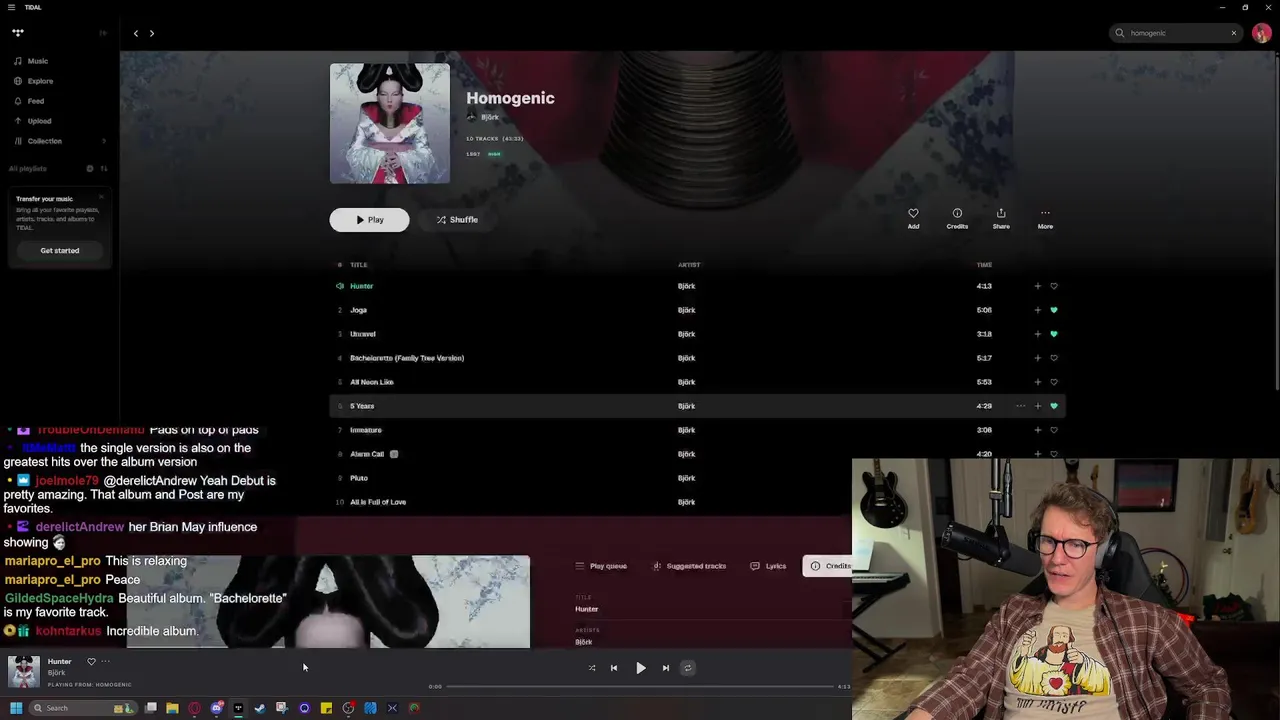Toggle repeat in the player controls
Viewport: 1280px width, 720px height.
687,668
